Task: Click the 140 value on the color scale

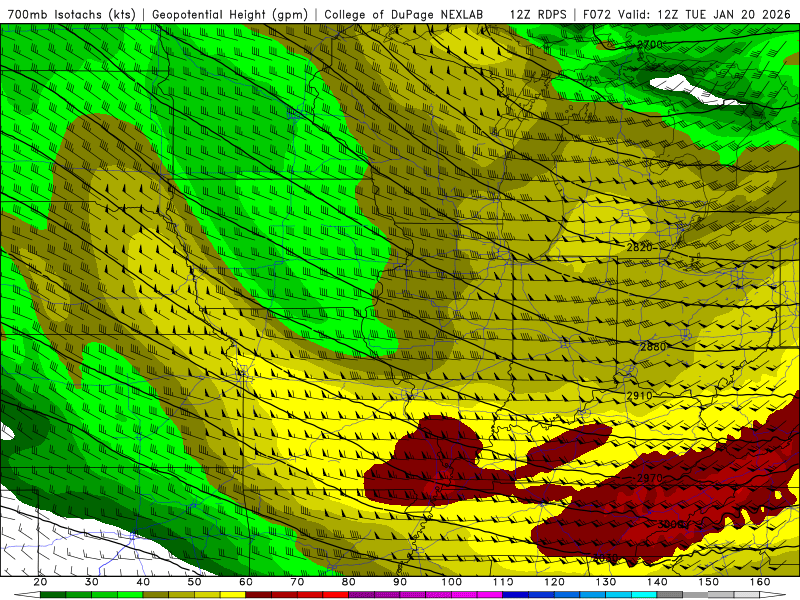Action: tap(657, 582)
